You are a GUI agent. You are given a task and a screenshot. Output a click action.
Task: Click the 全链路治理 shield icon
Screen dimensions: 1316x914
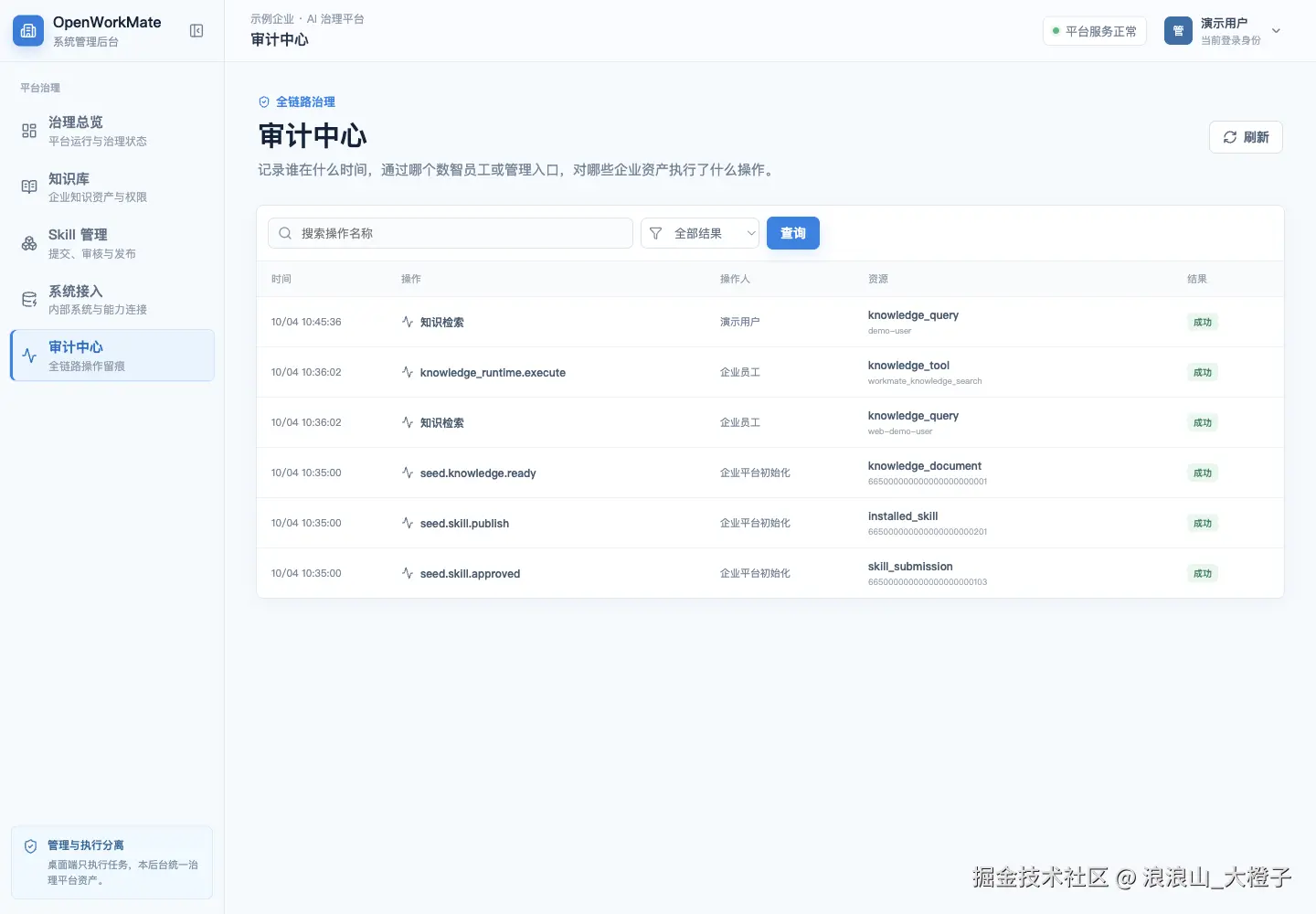pos(264,102)
